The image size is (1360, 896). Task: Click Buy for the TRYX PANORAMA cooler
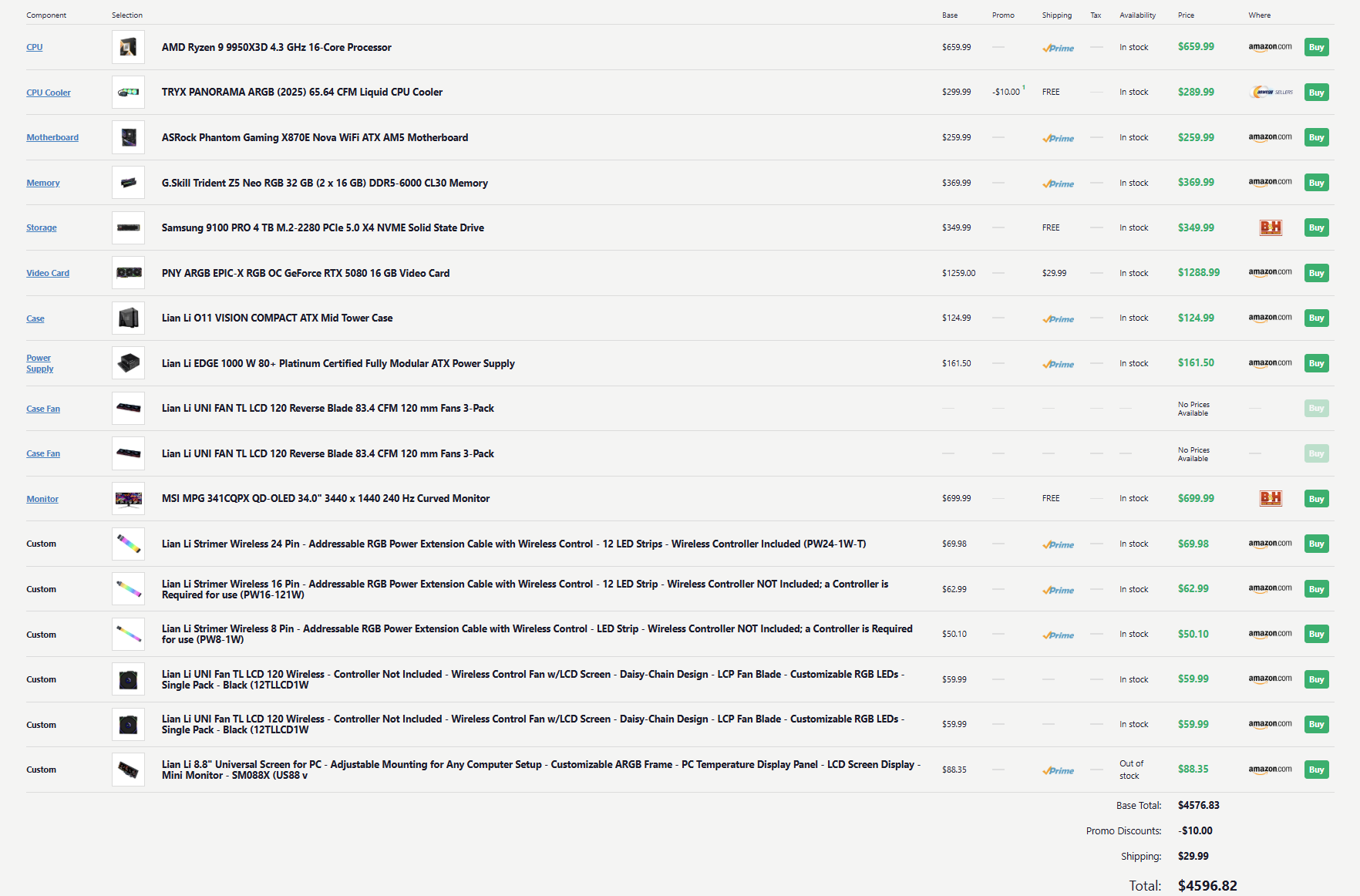pyautogui.click(x=1316, y=93)
